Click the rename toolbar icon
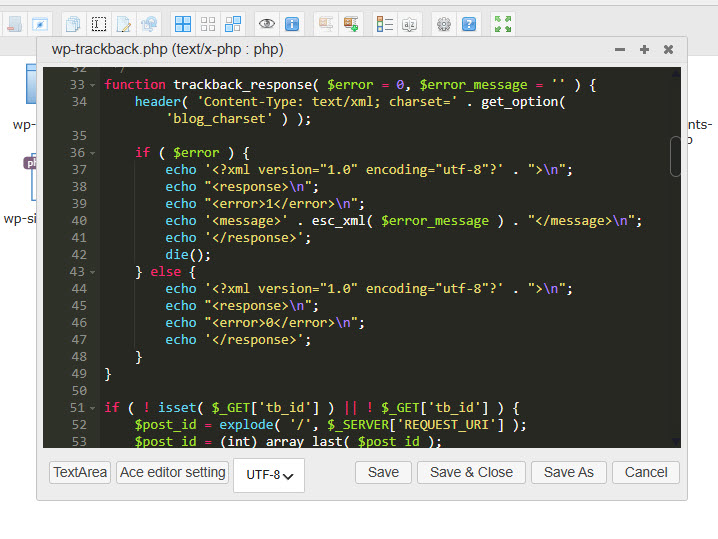Screen dimensions: 718x539 pos(98,24)
